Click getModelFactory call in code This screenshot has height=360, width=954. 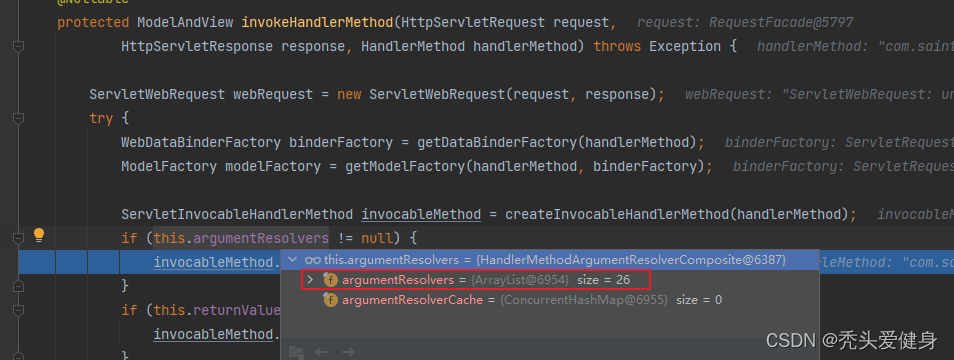click(x=405, y=166)
